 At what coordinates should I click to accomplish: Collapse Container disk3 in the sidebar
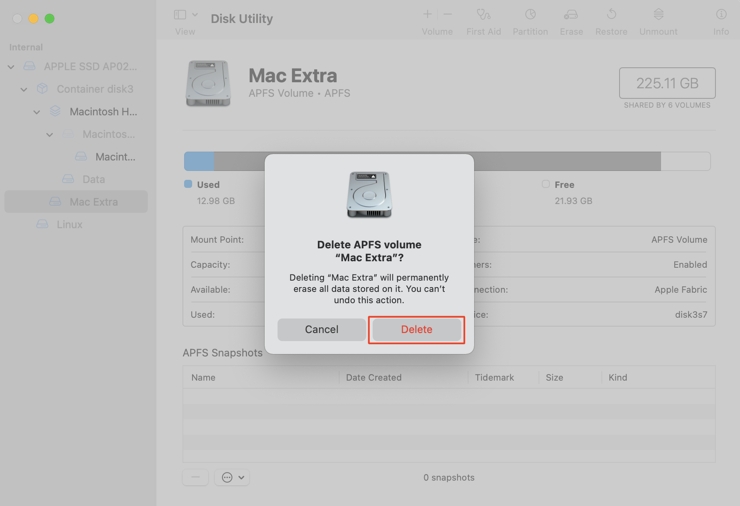(24, 89)
